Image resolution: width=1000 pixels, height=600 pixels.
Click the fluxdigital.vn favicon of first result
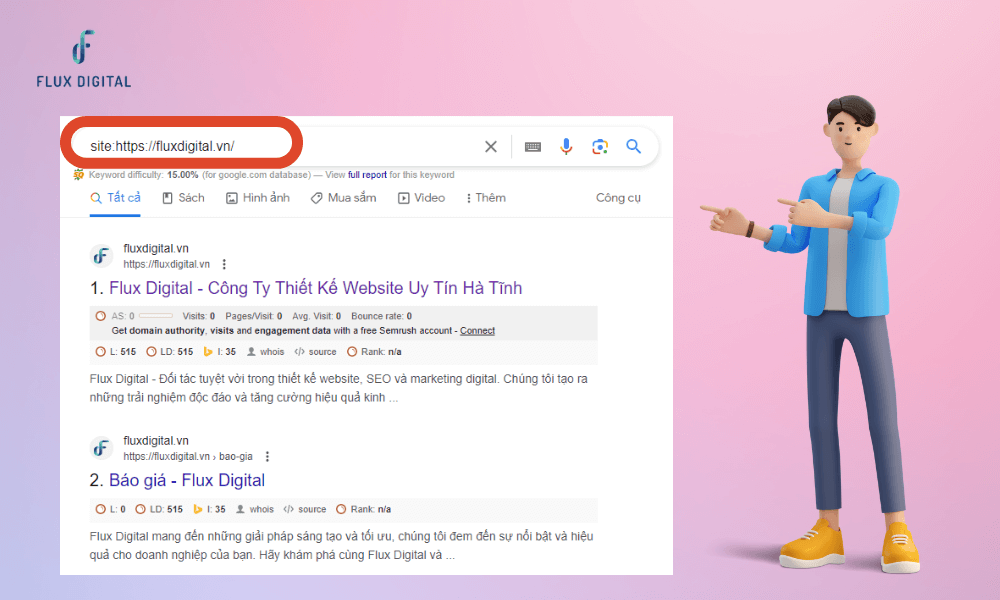[101, 256]
